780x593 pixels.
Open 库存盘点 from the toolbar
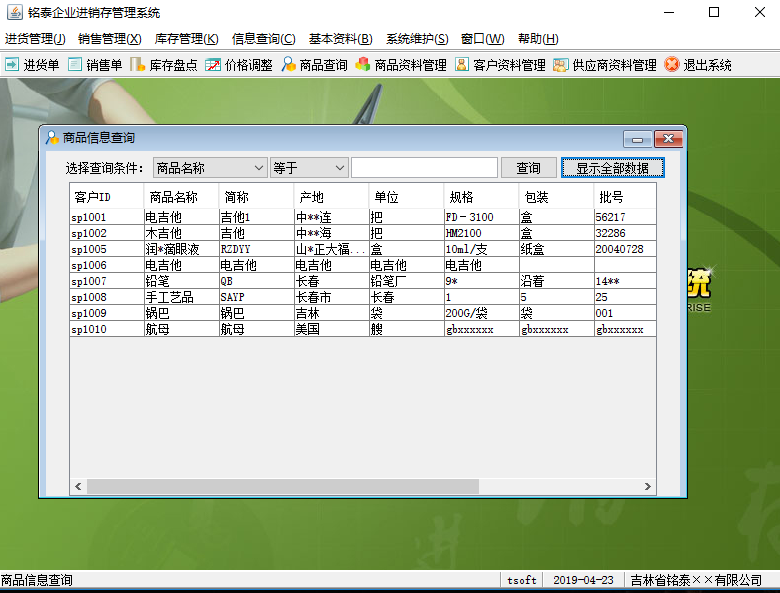coord(164,65)
